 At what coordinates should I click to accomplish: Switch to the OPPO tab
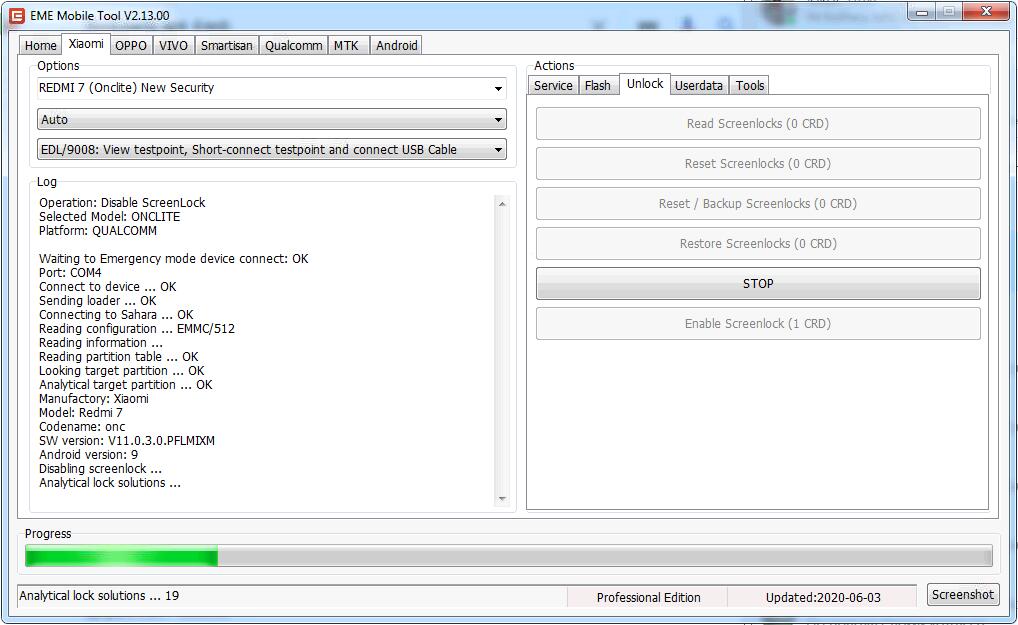pyautogui.click(x=130, y=45)
